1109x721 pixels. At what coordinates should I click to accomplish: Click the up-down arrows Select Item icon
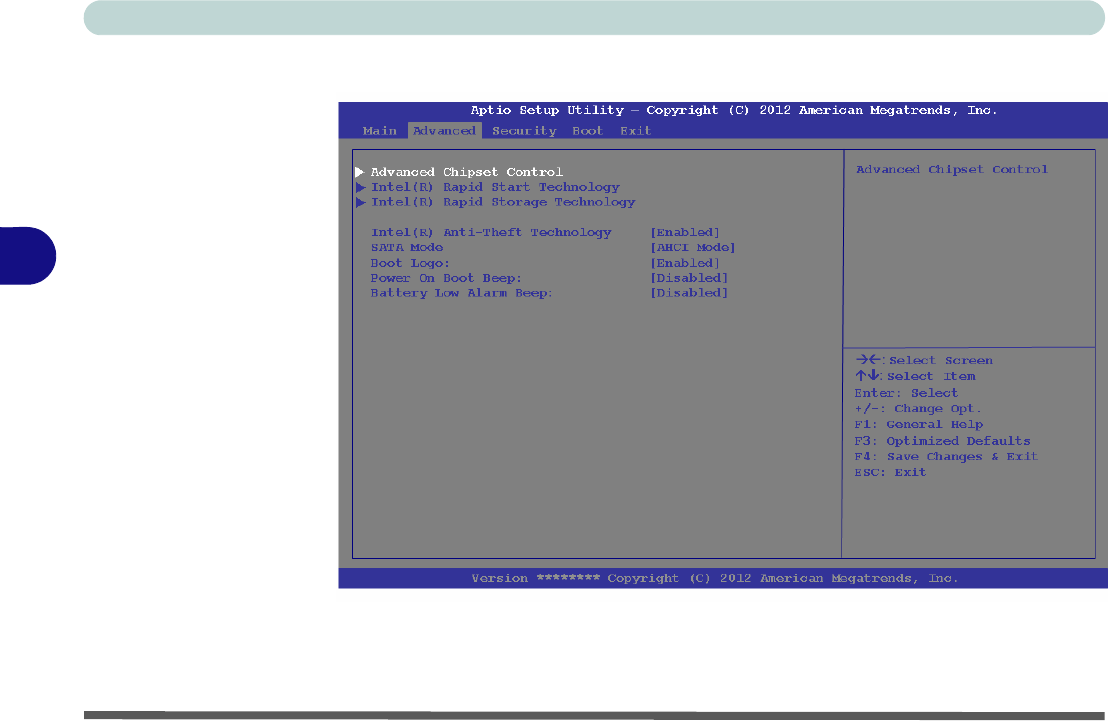pos(867,376)
